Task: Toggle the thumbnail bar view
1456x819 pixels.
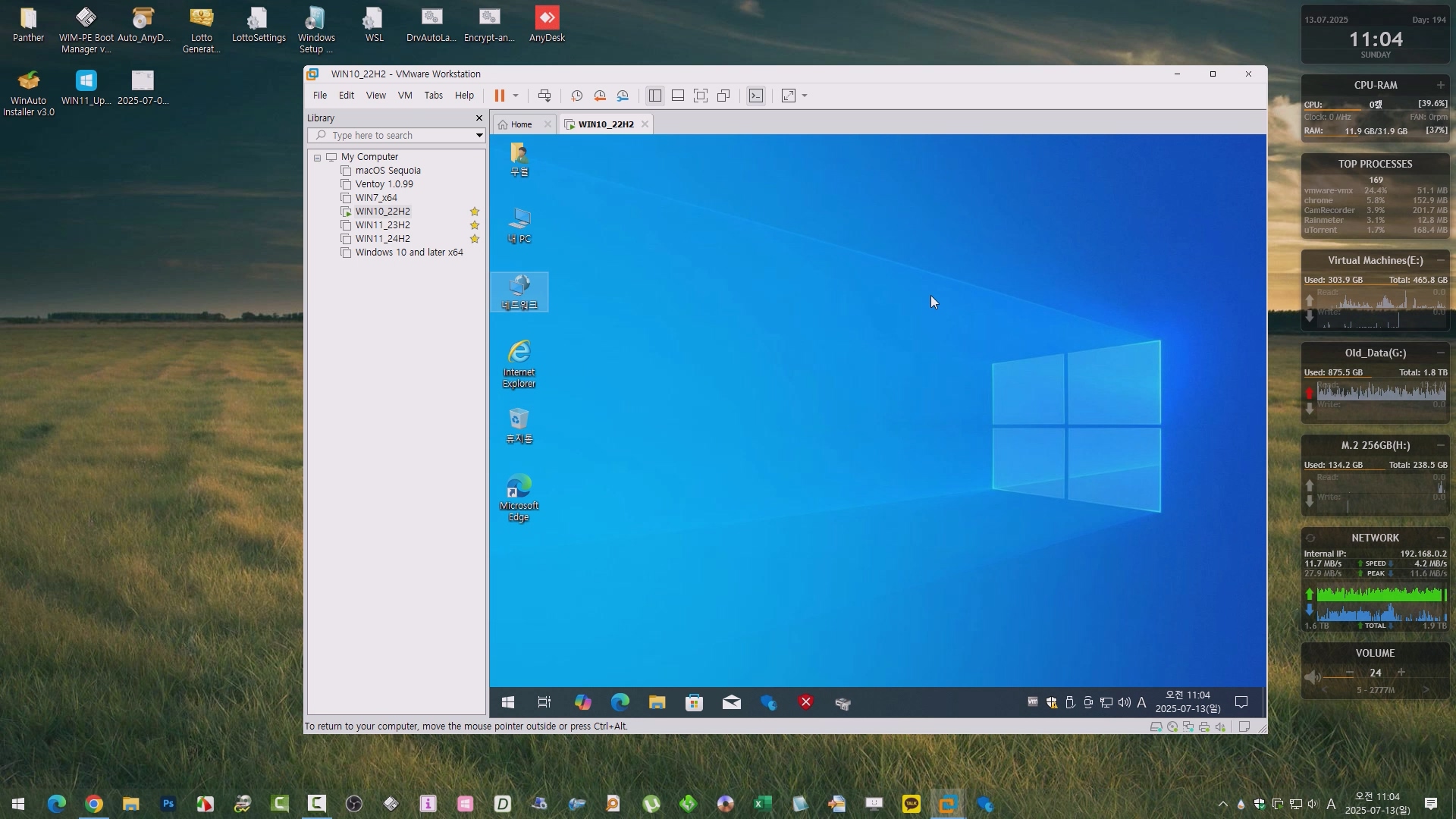Action: tap(678, 96)
